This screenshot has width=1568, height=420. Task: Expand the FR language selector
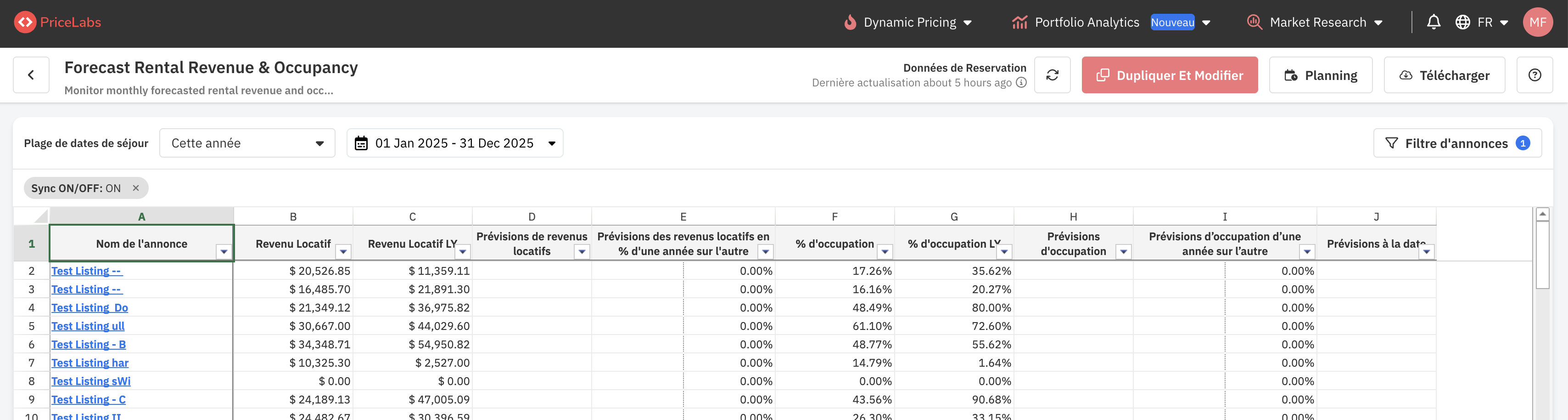coord(1482,23)
